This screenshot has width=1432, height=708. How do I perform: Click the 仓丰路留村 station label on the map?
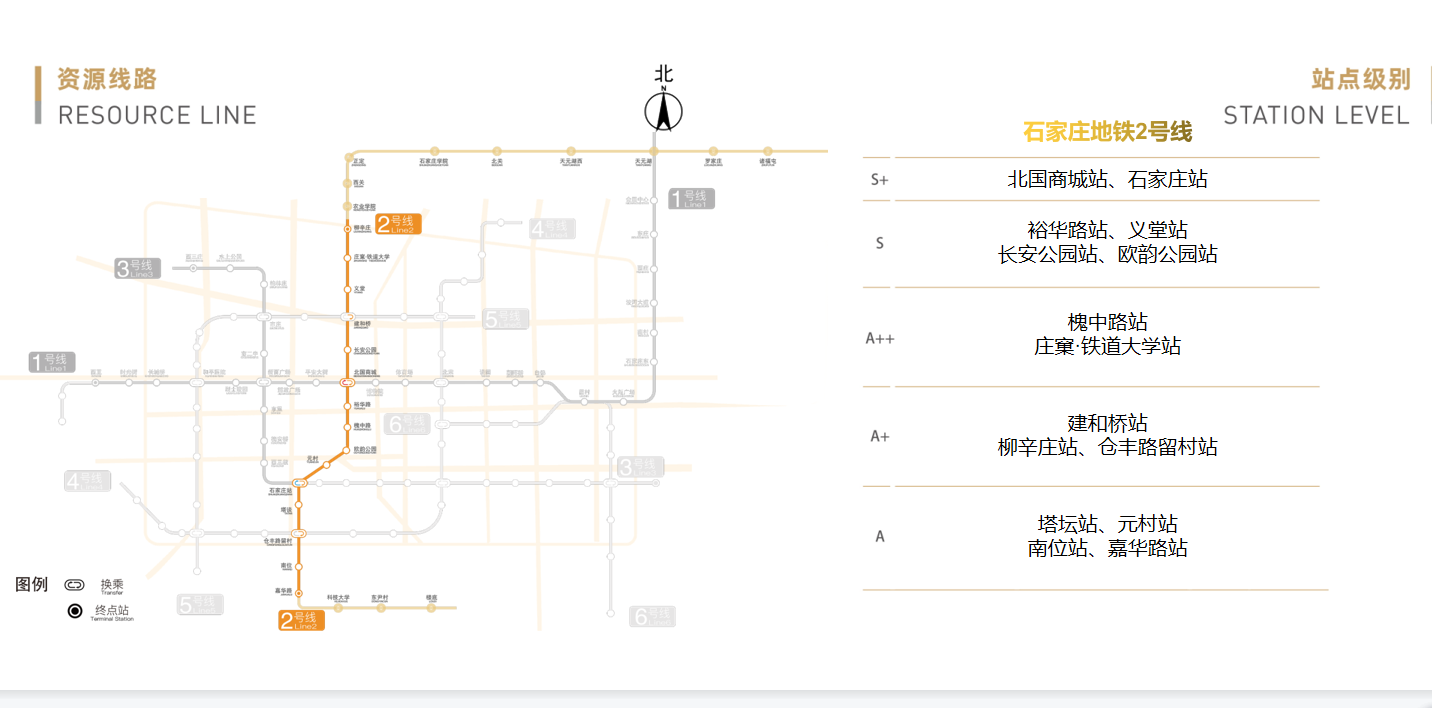coord(278,541)
